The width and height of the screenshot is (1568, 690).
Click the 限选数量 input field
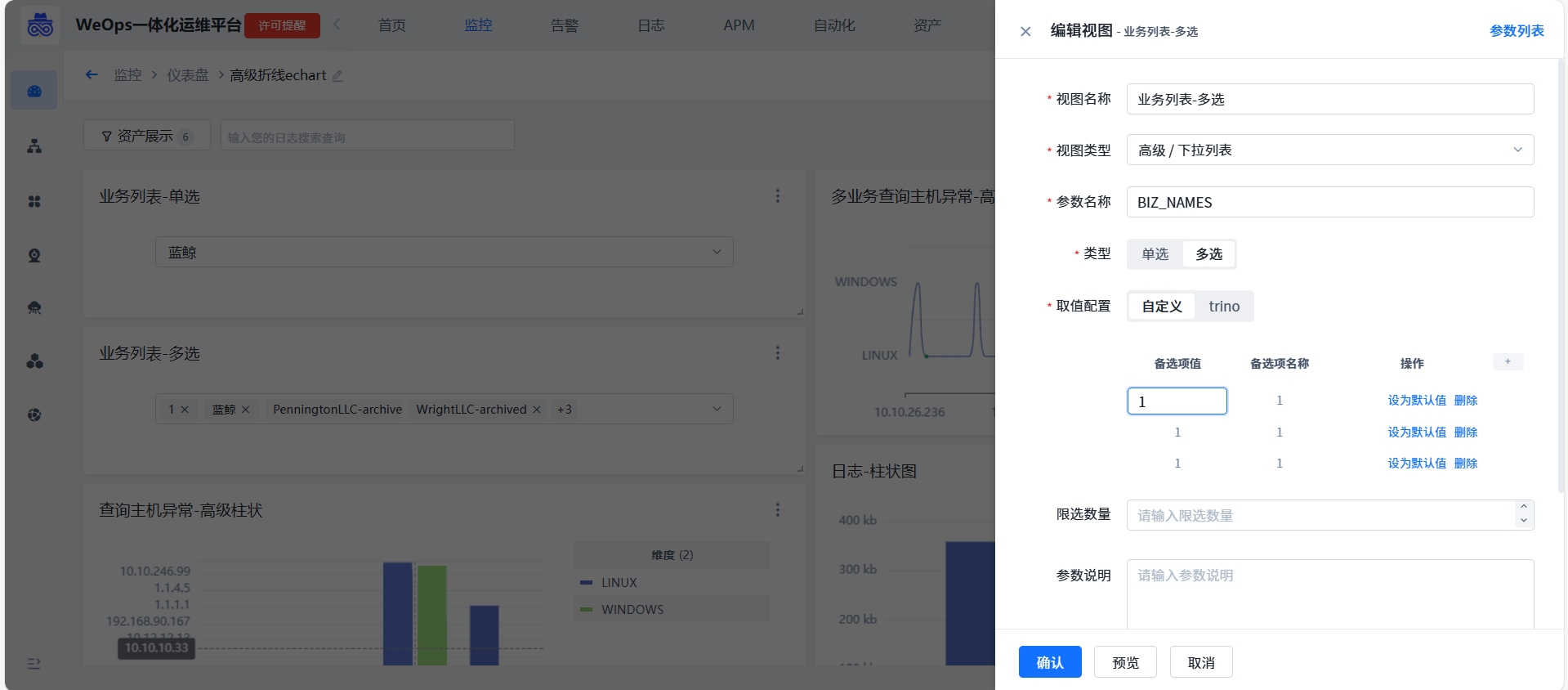click(1320, 515)
